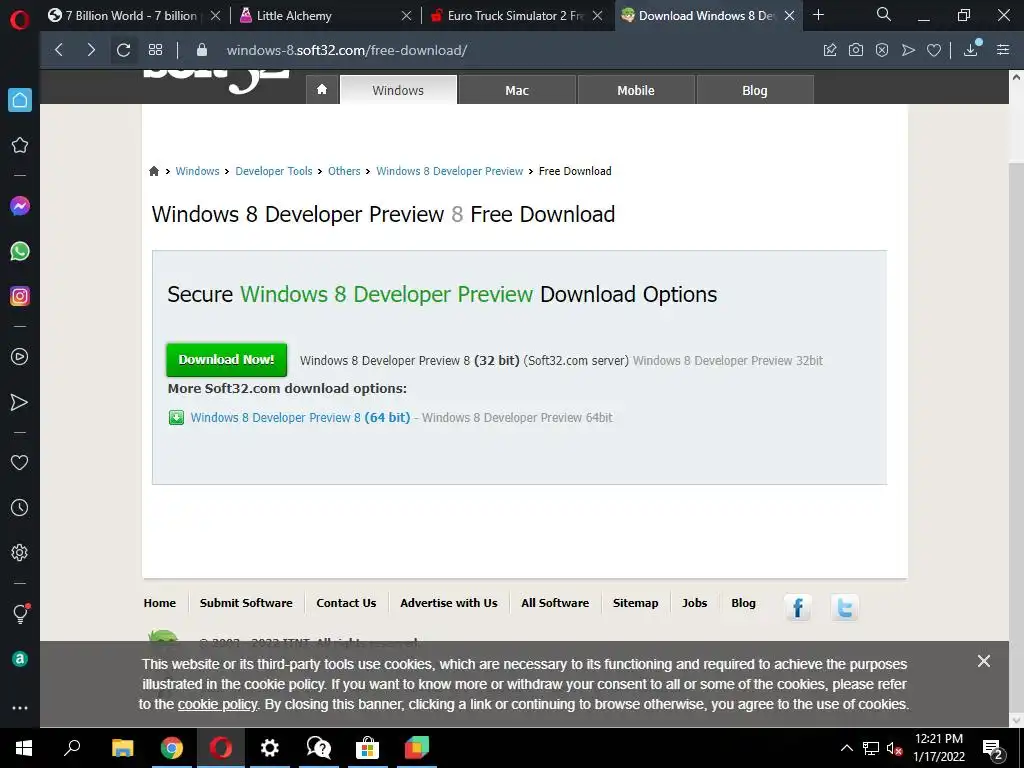Open the Player sidebar icon
The width and height of the screenshot is (1024, 768).
click(x=20, y=357)
